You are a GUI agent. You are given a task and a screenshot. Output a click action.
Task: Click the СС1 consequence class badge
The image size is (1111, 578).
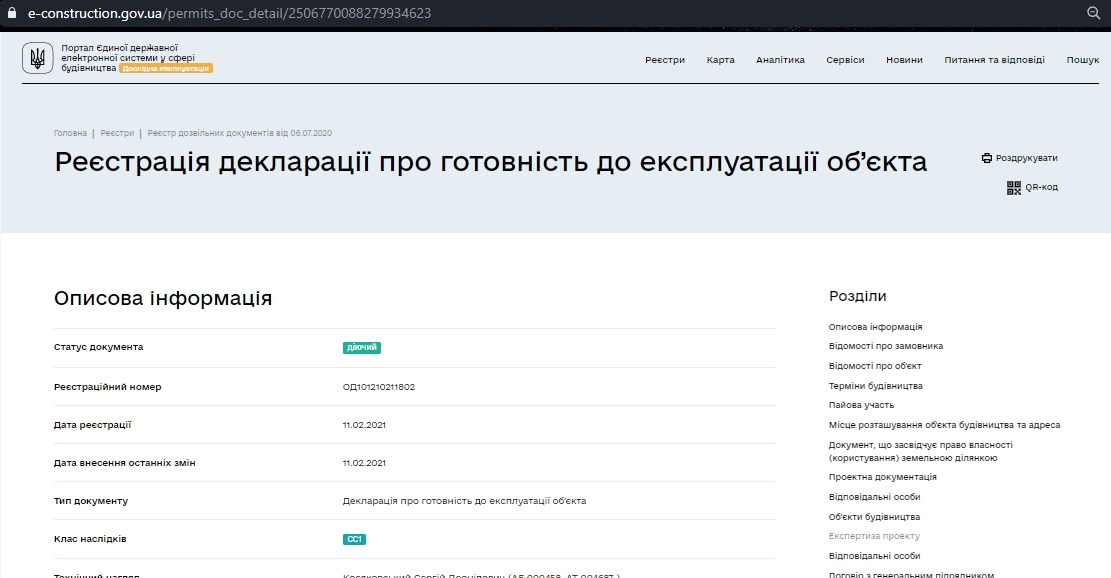pyautogui.click(x=354, y=539)
